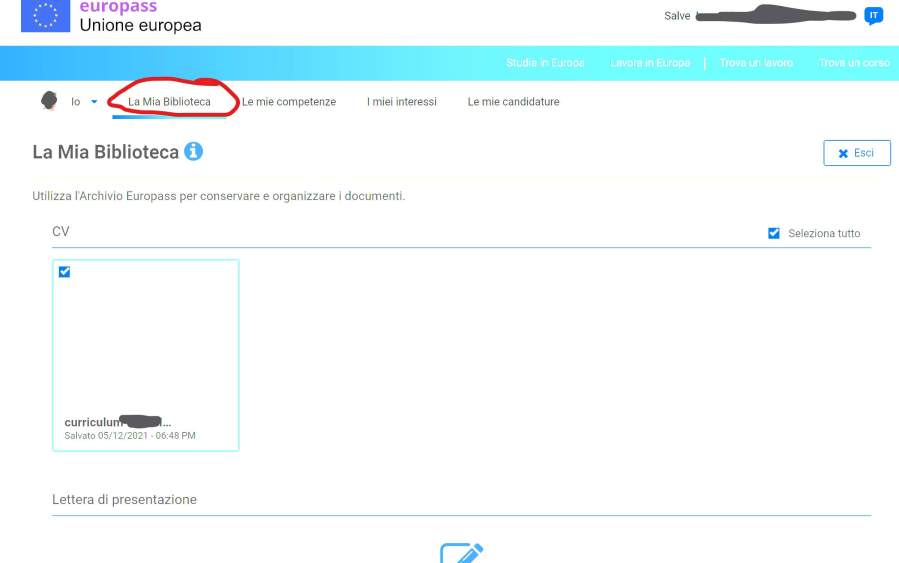
Task: Click the blue pencil edit icon at bottom
Action: pyautogui.click(x=461, y=553)
